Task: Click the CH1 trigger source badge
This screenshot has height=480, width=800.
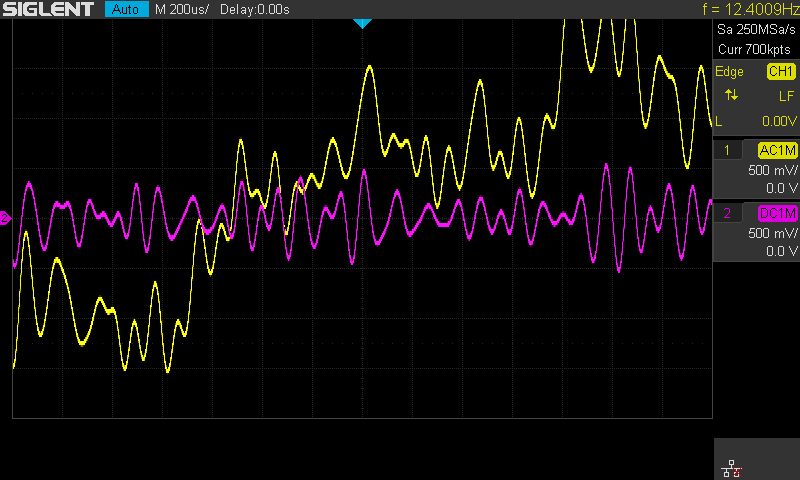Action: point(781,71)
